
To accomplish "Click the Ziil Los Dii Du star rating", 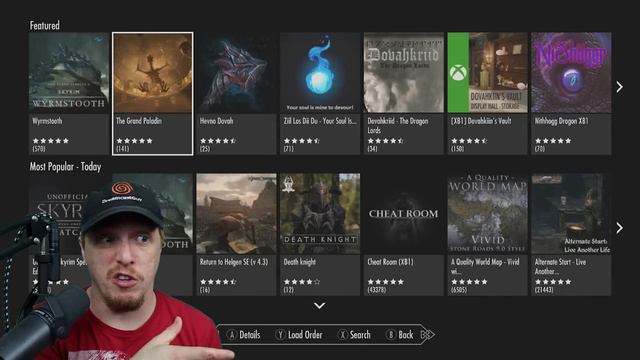I will (x=302, y=141).
